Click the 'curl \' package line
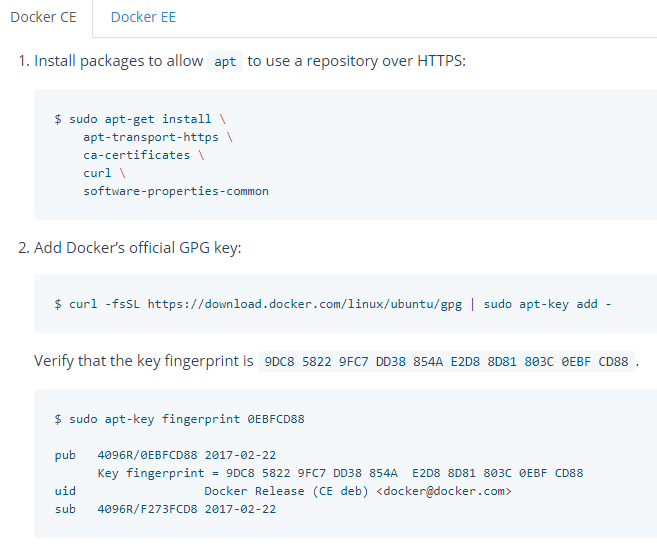Screen dimensions: 657x545 pos(104,173)
